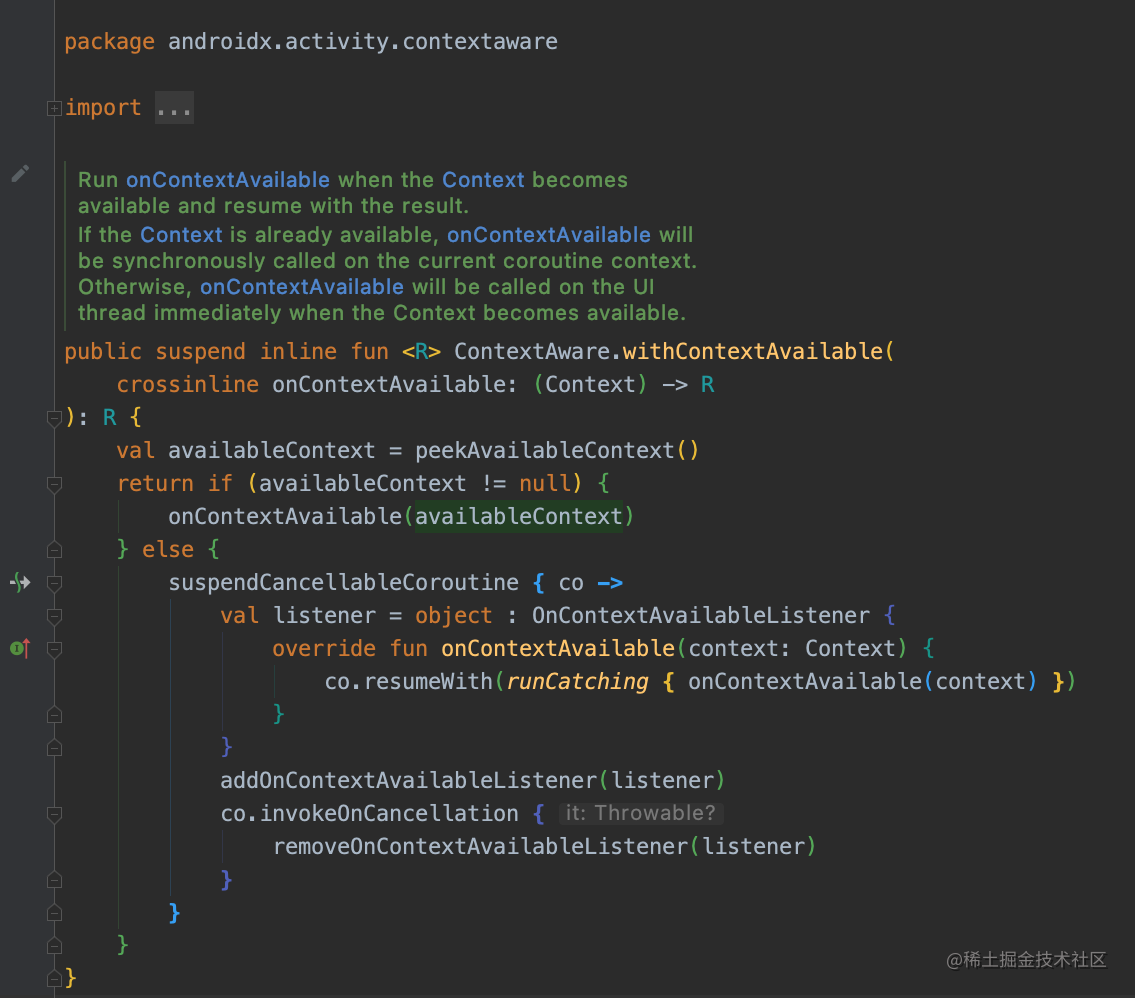The width and height of the screenshot is (1135, 998).
Task: Collapse the suspendCancellableCoroutine lambda fold marker
Action: pyautogui.click(x=54, y=583)
